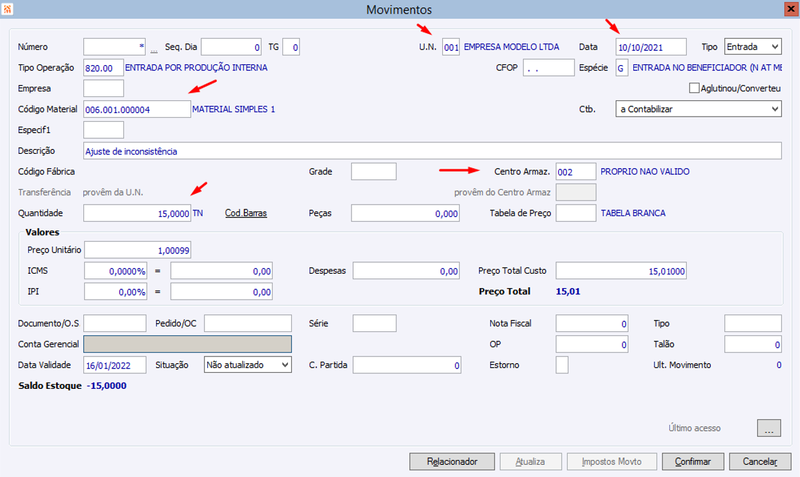Click the MATERIAL SIMPLES 1 text
Image resolution: width=800 pixels, height=477 pixels.
[234, 109]
